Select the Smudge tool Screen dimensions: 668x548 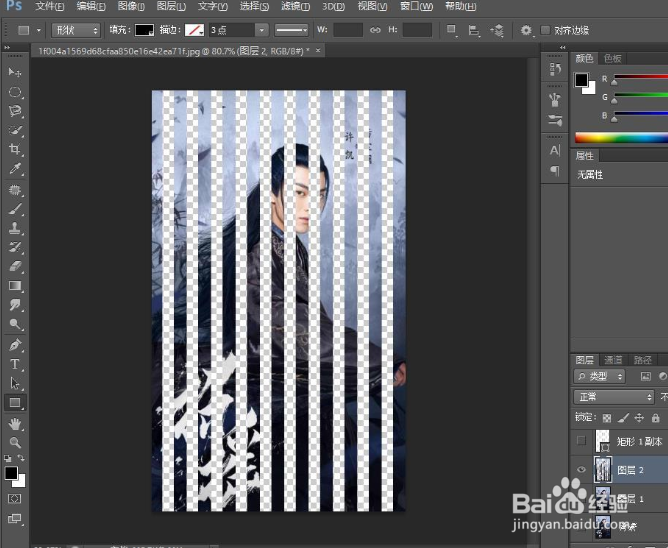click(x=14, y=305)
